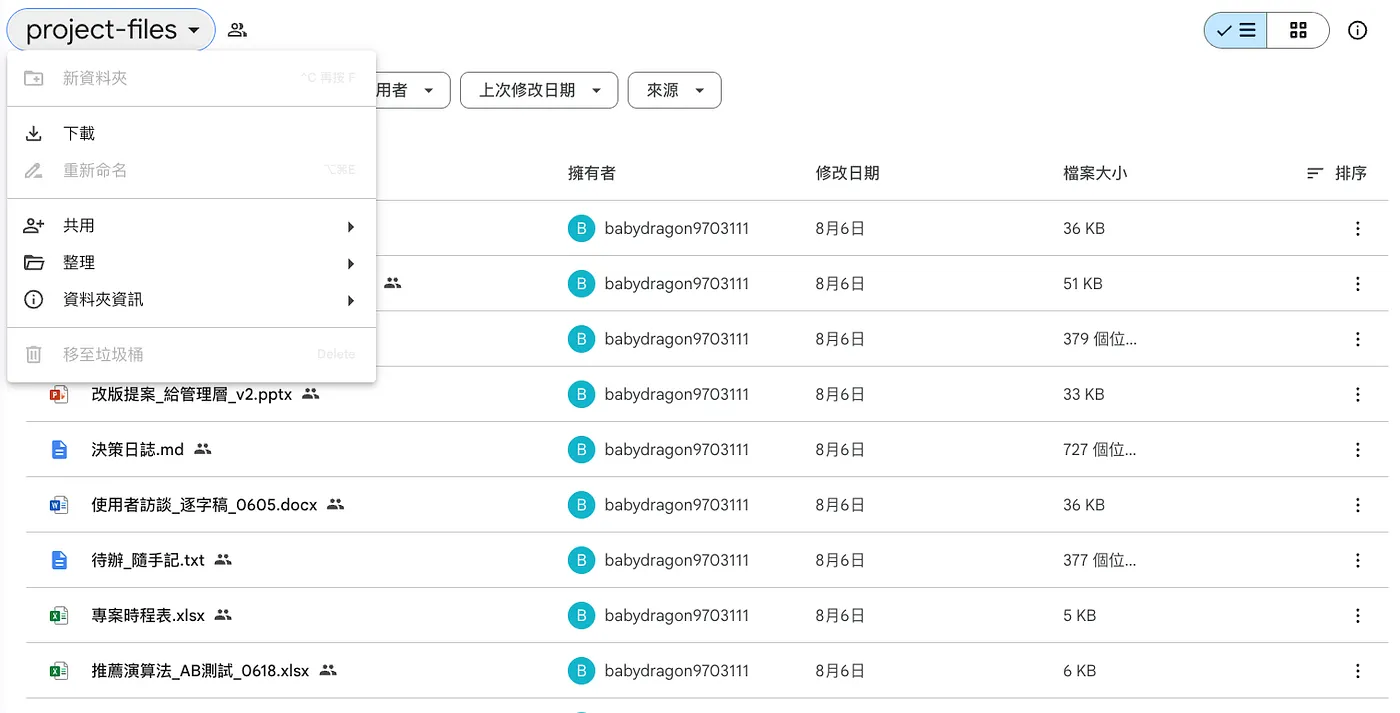The height and width of the screenshot is (713, 1400).
Task: Open the project-files folder dropdown
Action: click(111, 30)
